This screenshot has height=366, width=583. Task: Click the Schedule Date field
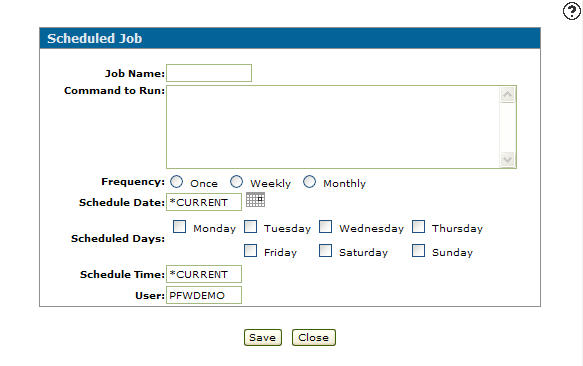click(204, 202)
